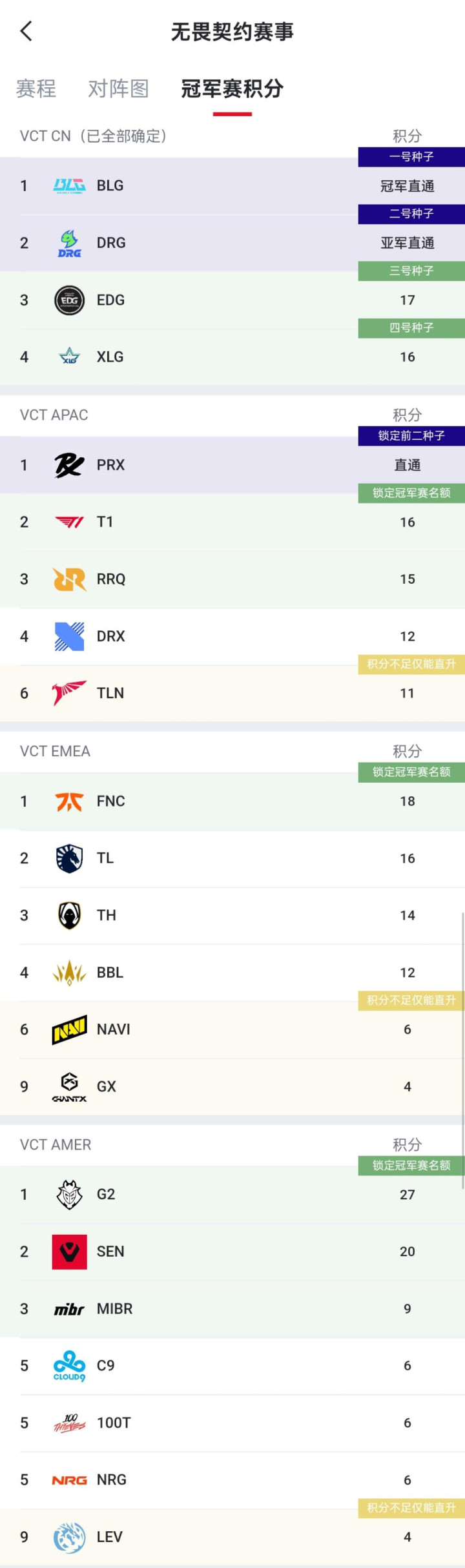465x1568 pixels.
Task: Switch to the 对阵图 bracket tab
Action: pos(118,88)
